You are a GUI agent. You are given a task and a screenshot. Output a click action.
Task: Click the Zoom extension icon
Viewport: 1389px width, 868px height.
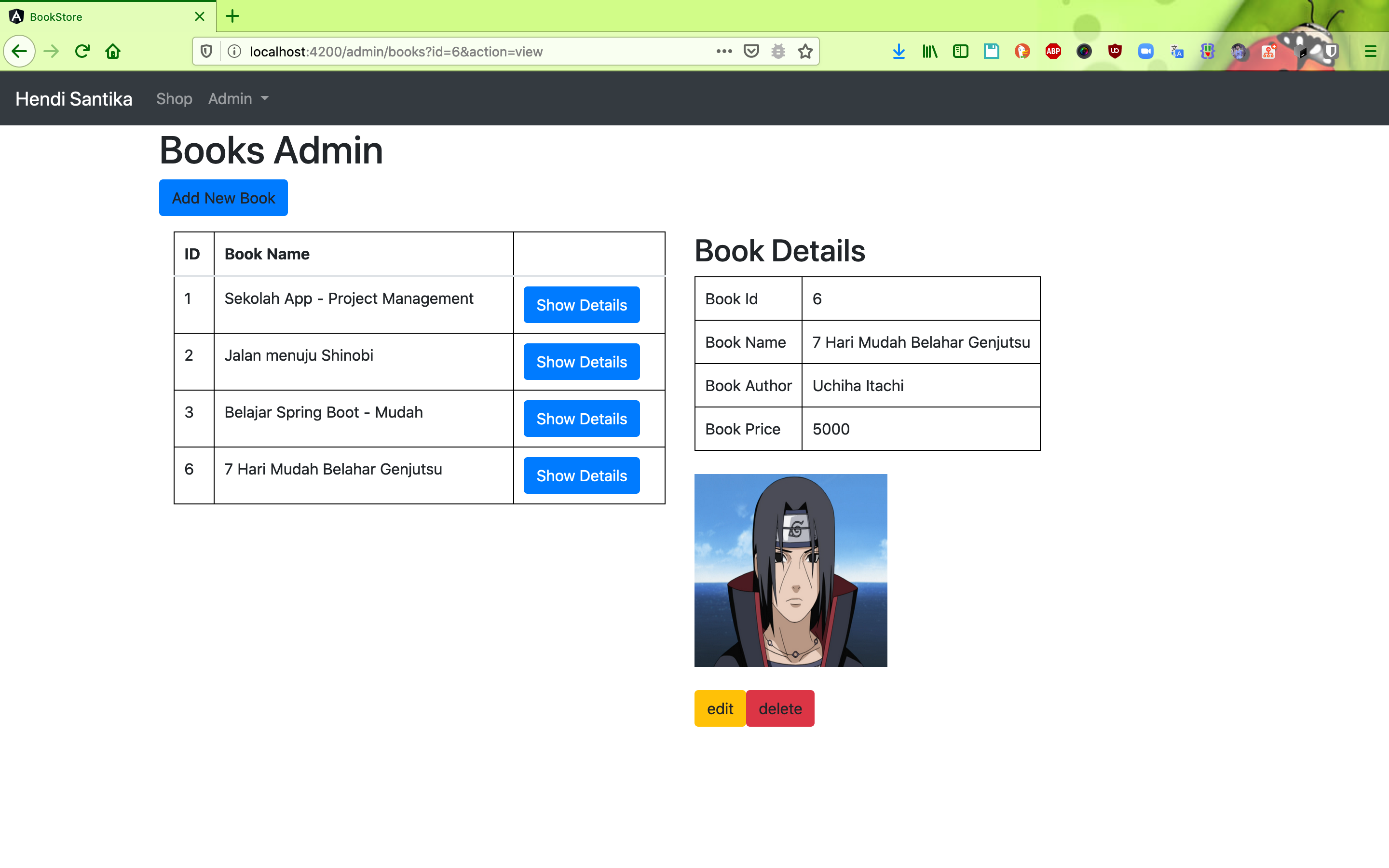coord(1145,52)
